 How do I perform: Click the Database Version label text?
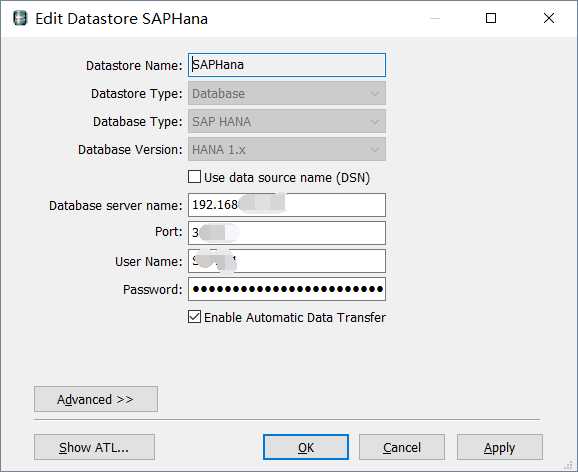(130, 150)
